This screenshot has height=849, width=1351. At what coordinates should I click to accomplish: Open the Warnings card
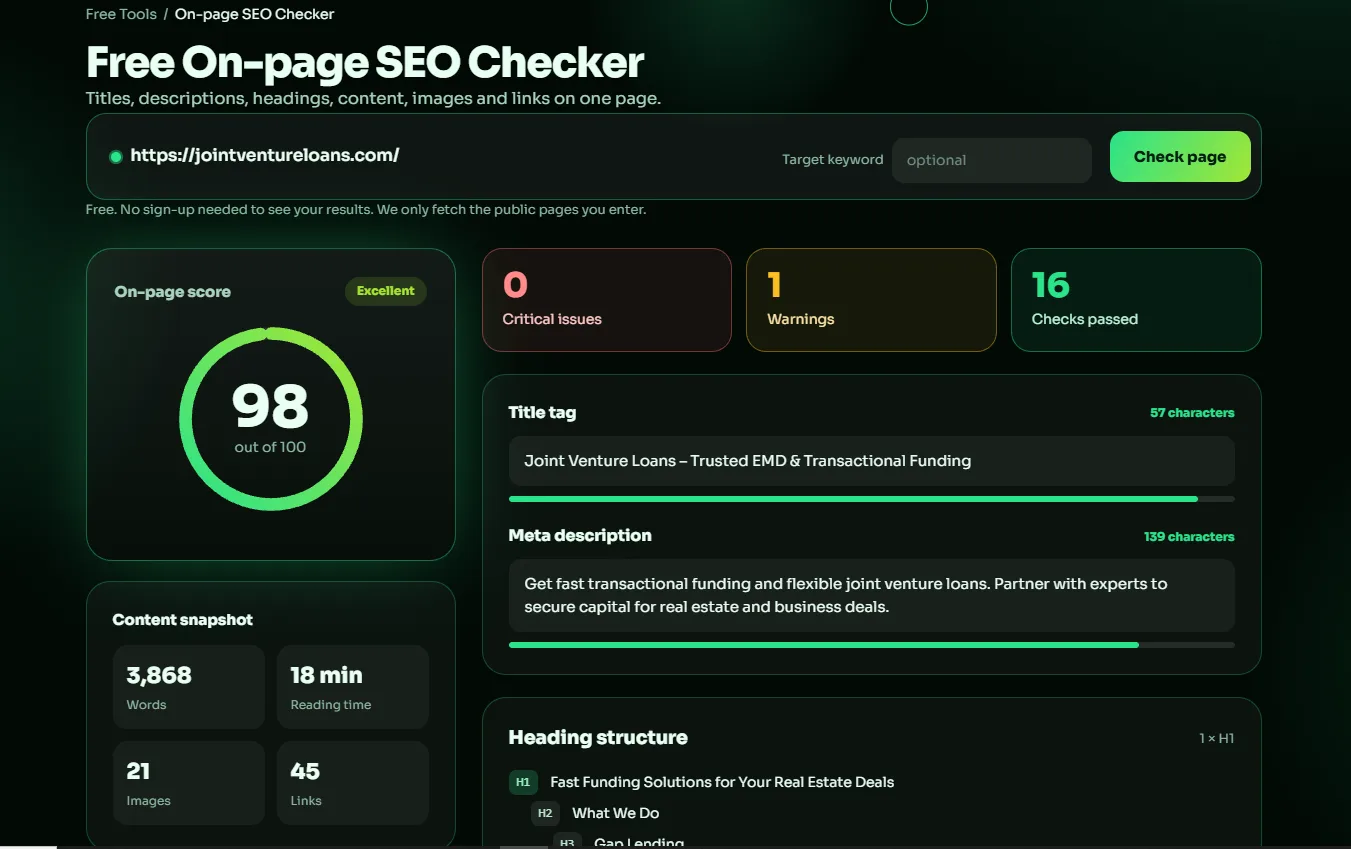pos(871,300)
